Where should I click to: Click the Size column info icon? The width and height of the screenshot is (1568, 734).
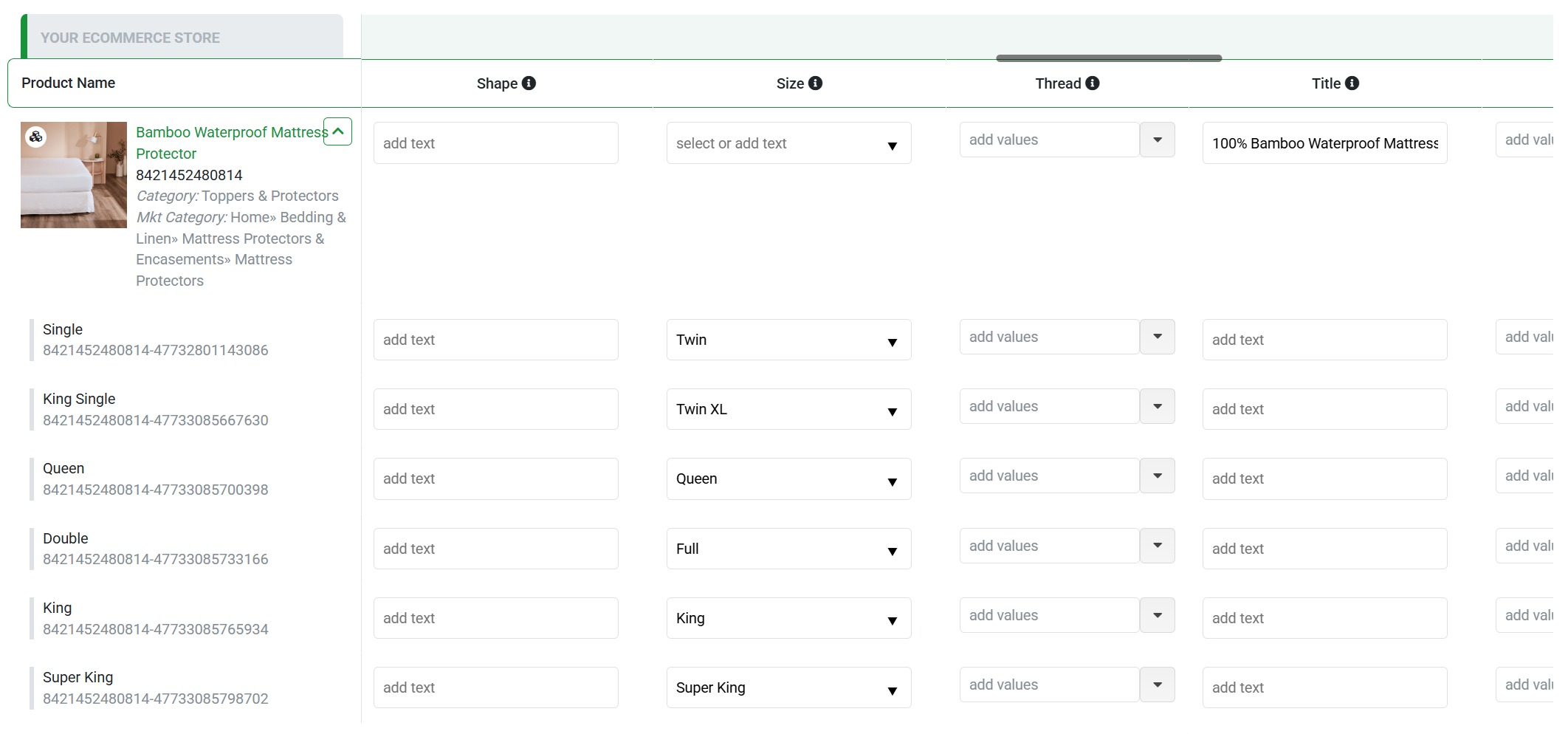(815, 83)
